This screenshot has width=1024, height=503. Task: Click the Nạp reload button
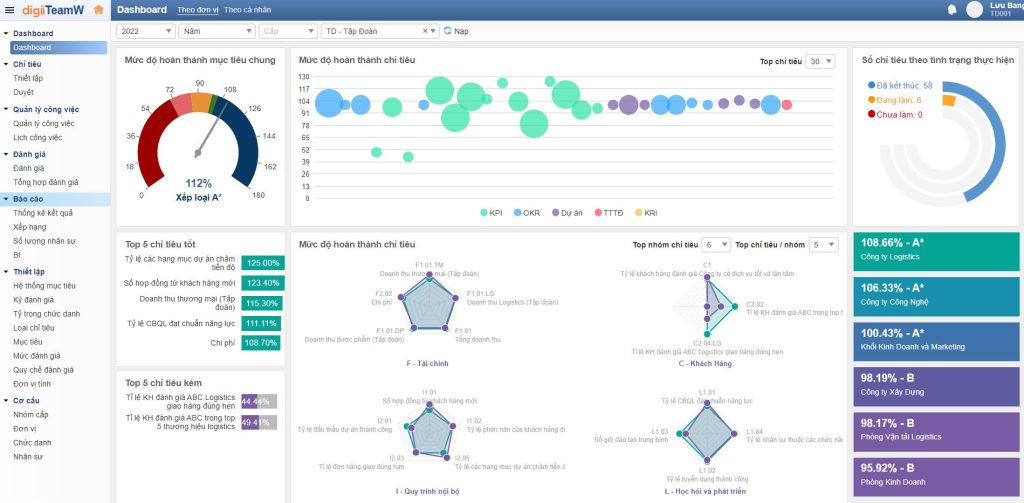pyautogui.click(x=456, y=31)
